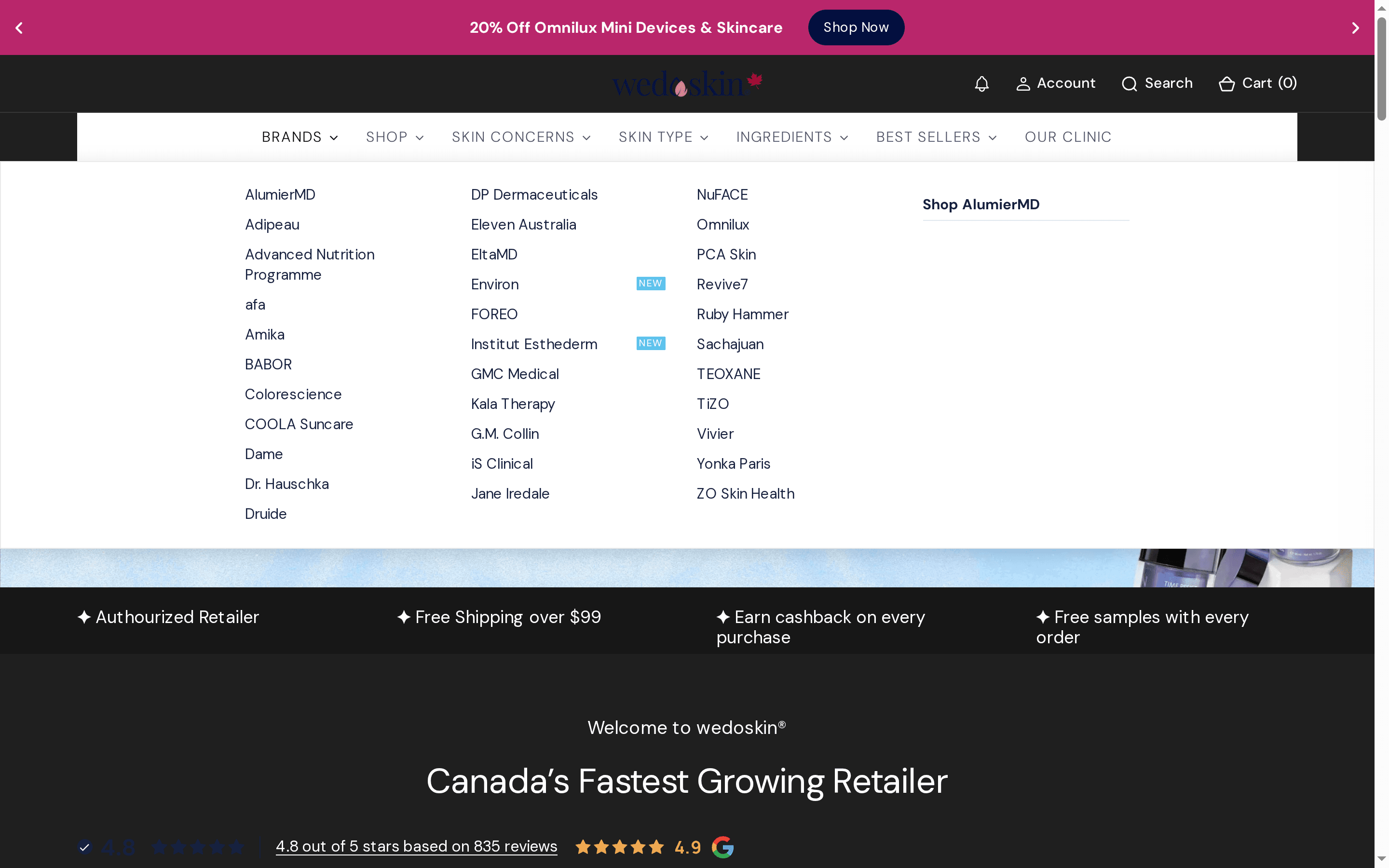Open the Shop AlumierMD link
Screen dimensions: 1389x868
pyautogui.click(x=981, y=204)
